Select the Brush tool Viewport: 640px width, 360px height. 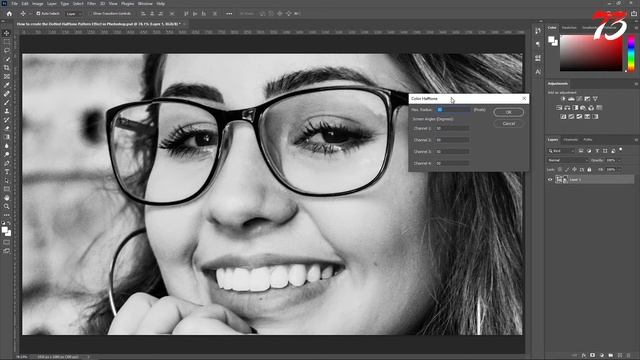(x=7, y=102)
